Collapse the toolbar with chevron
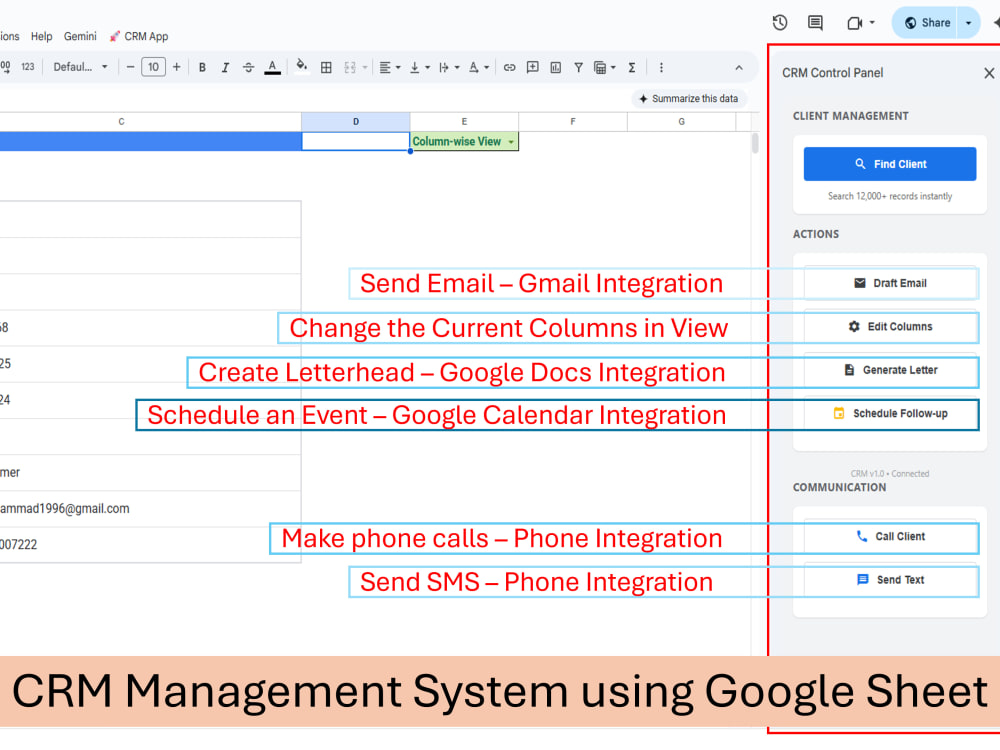The height and width of the screenshot is (750, 1000). click(x=739, y=67)
